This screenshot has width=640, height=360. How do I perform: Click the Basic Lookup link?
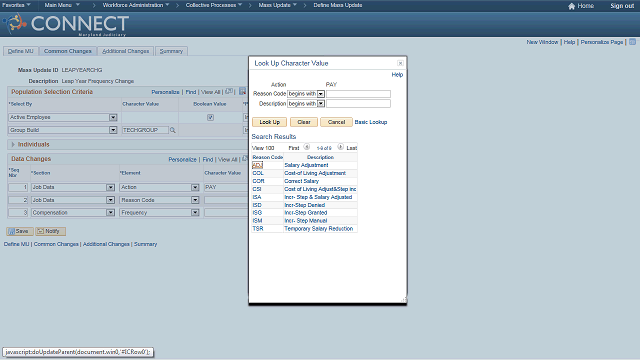(x=371, y=122)
